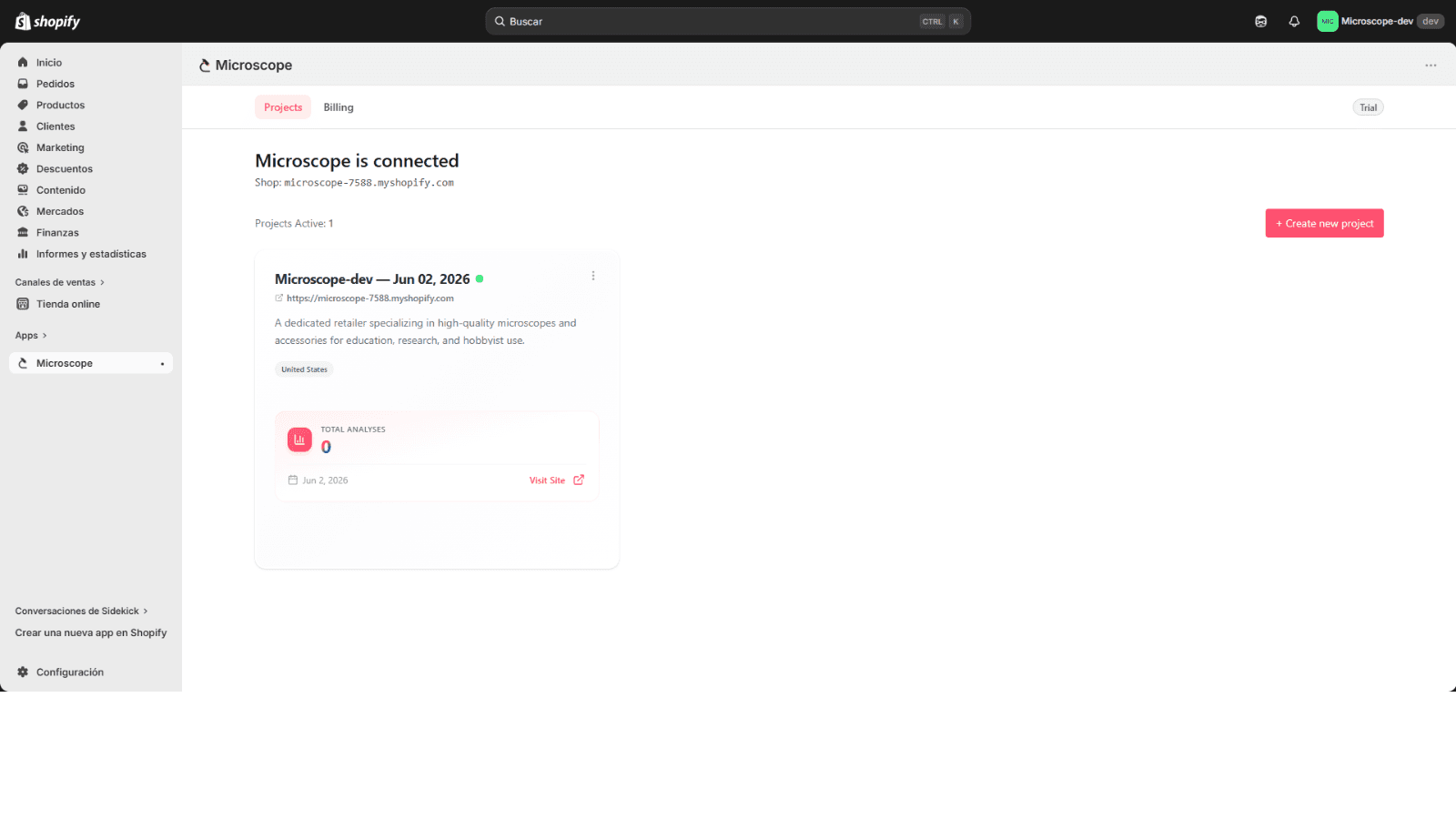The height and width of the screenshot is (819, 1456).
Task: Open the Sidekick assistant icon in top bar
Action: tap(1261, 21)
